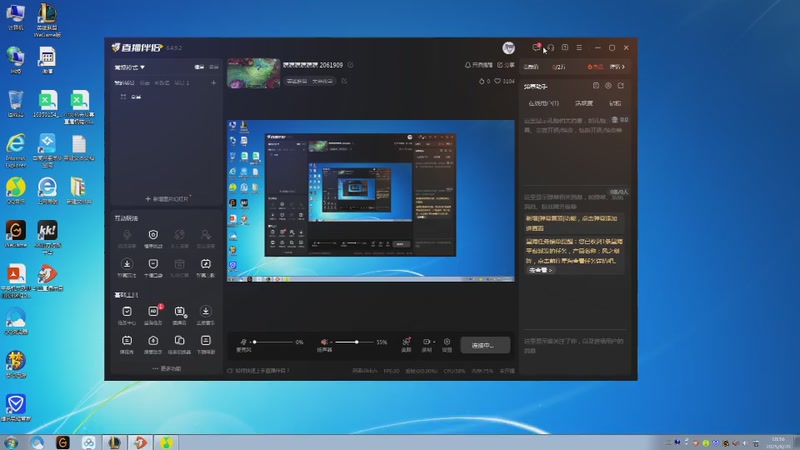Select the last tab under 弹幕助手

pos(615,103)
